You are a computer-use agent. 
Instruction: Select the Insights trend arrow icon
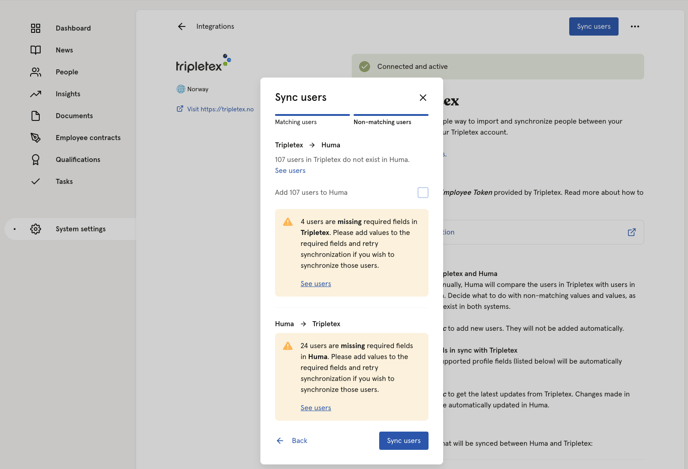coord(36,94)
